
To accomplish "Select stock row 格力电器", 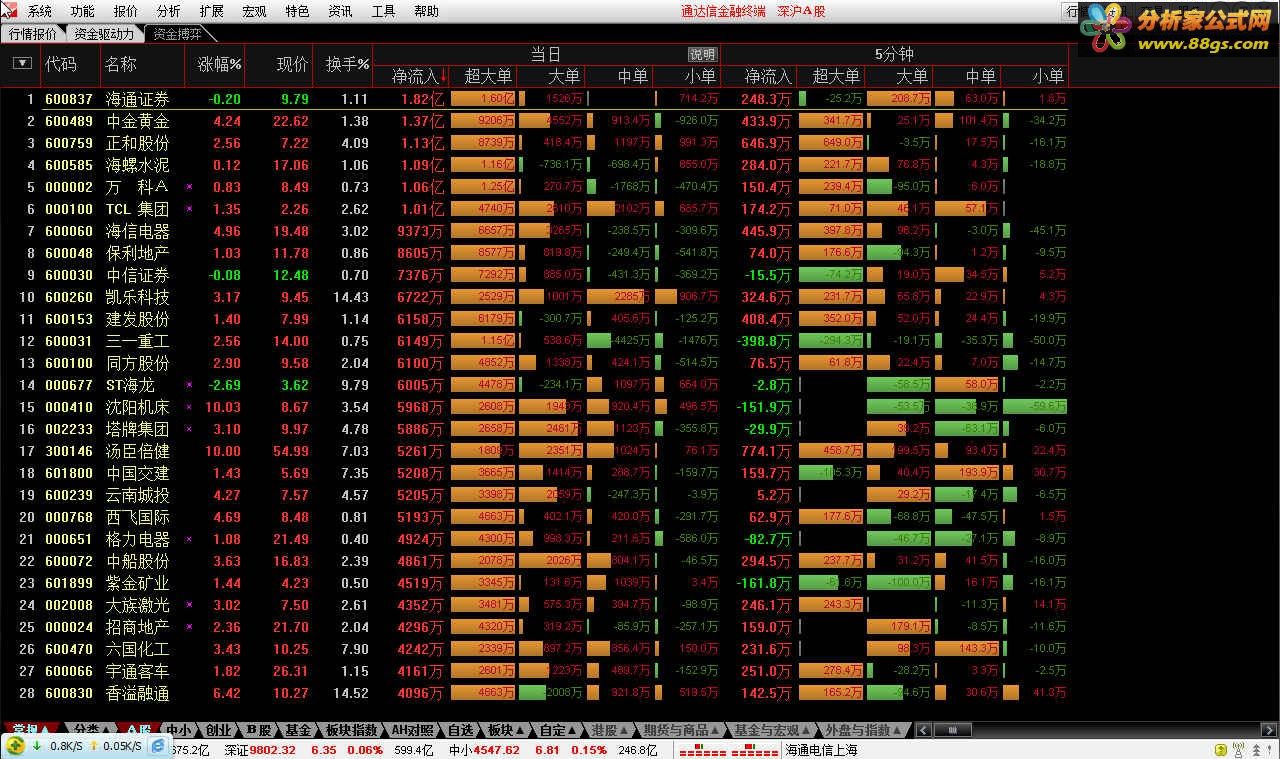I will click(533, 539).
